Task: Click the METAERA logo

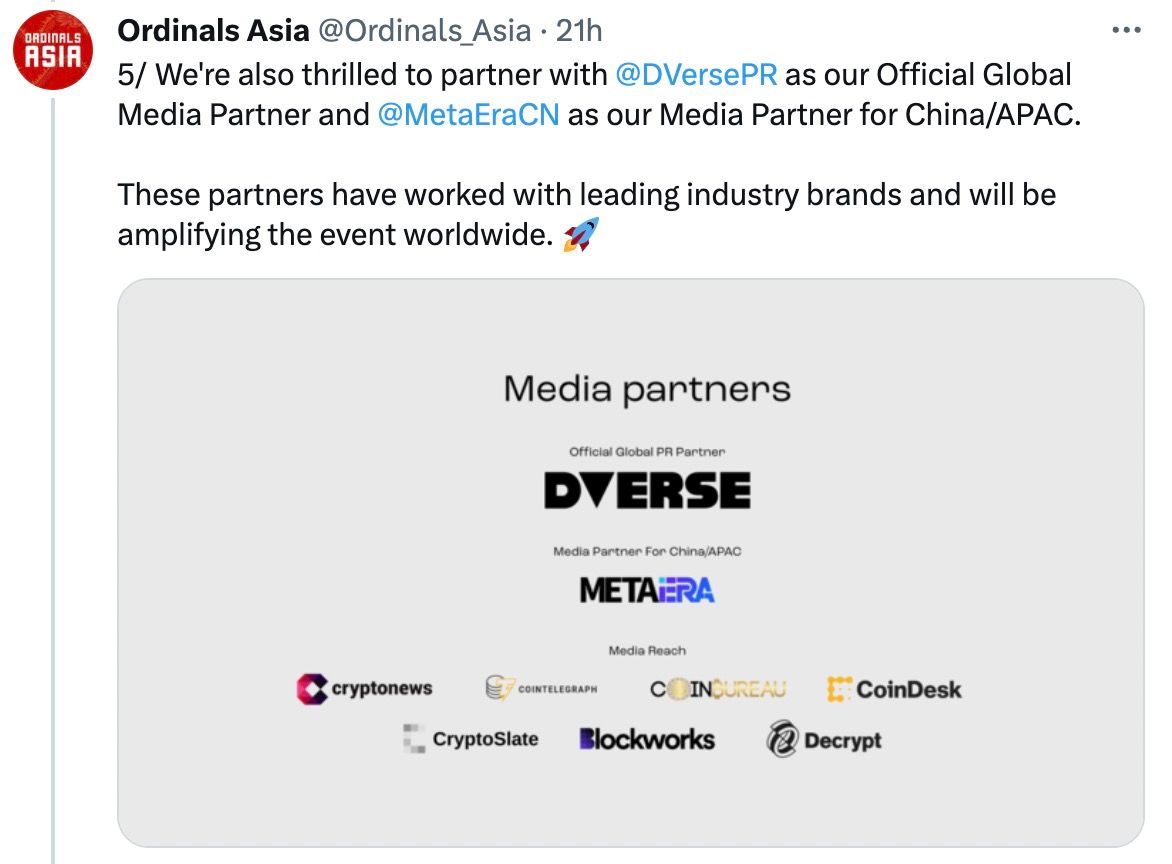Action: tap(647, 591)
